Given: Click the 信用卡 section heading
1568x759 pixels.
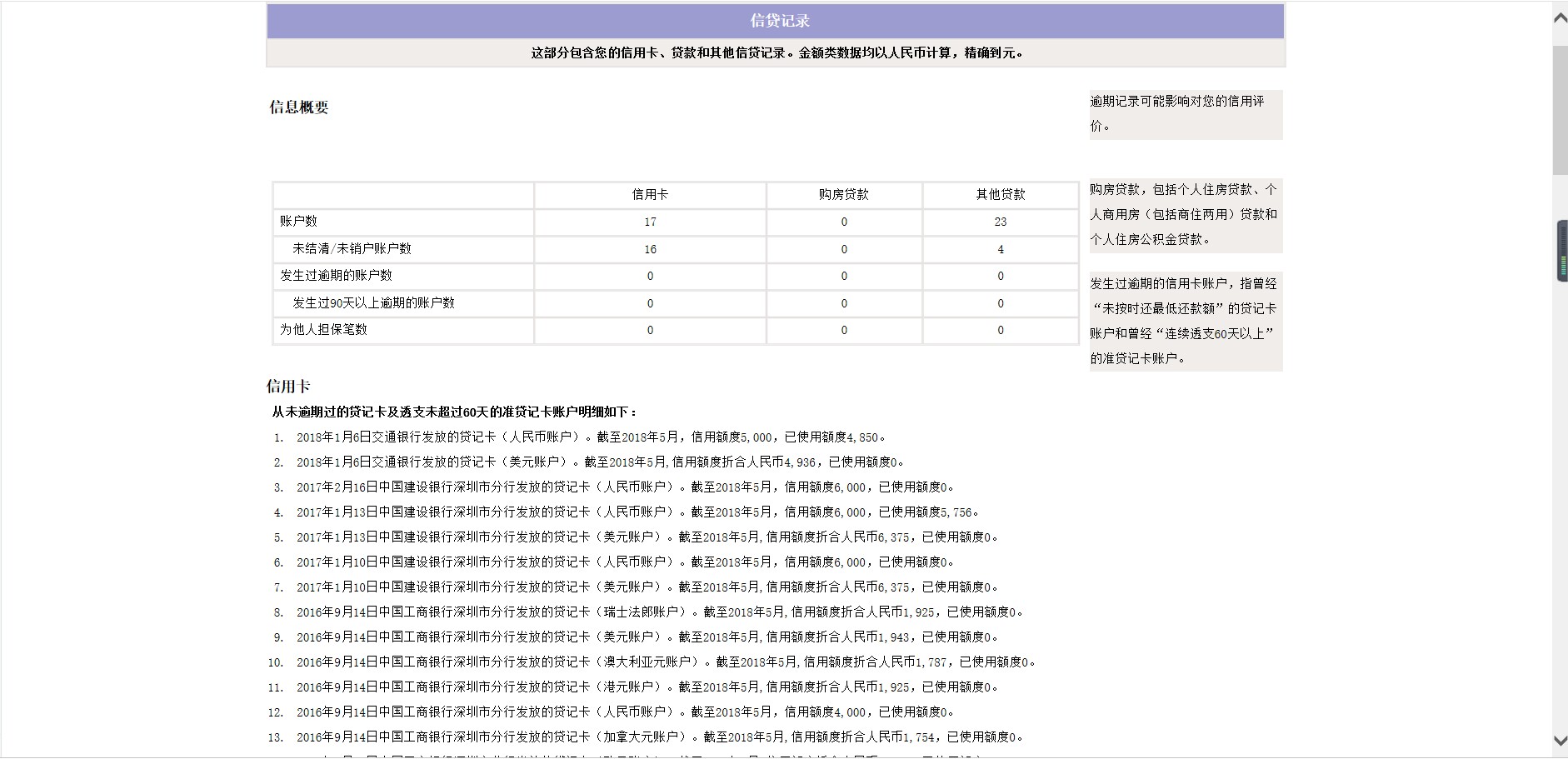Looking at the screenshot, I should coord(288,387).
